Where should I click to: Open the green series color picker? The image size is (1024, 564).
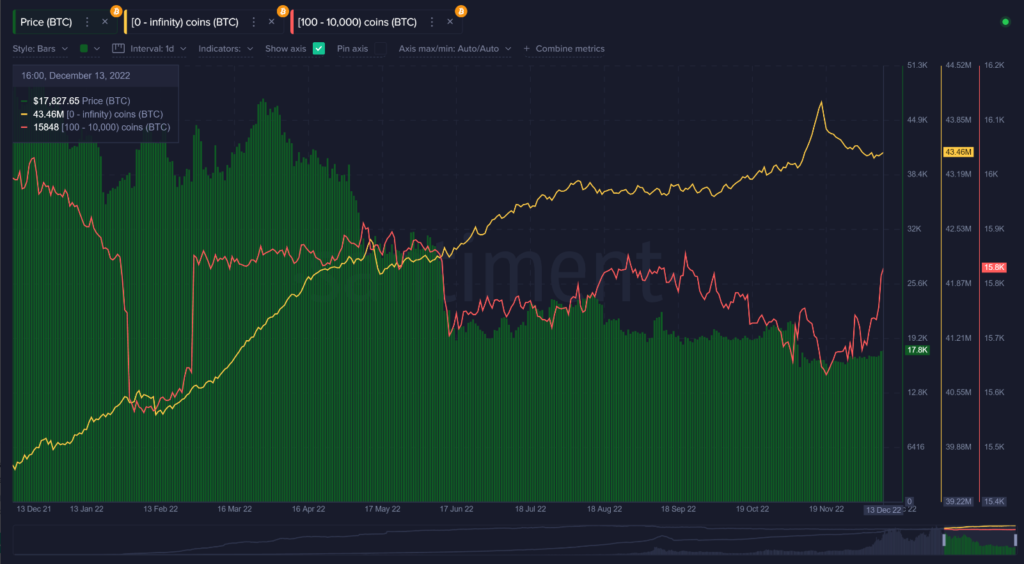tap(89, 48)
